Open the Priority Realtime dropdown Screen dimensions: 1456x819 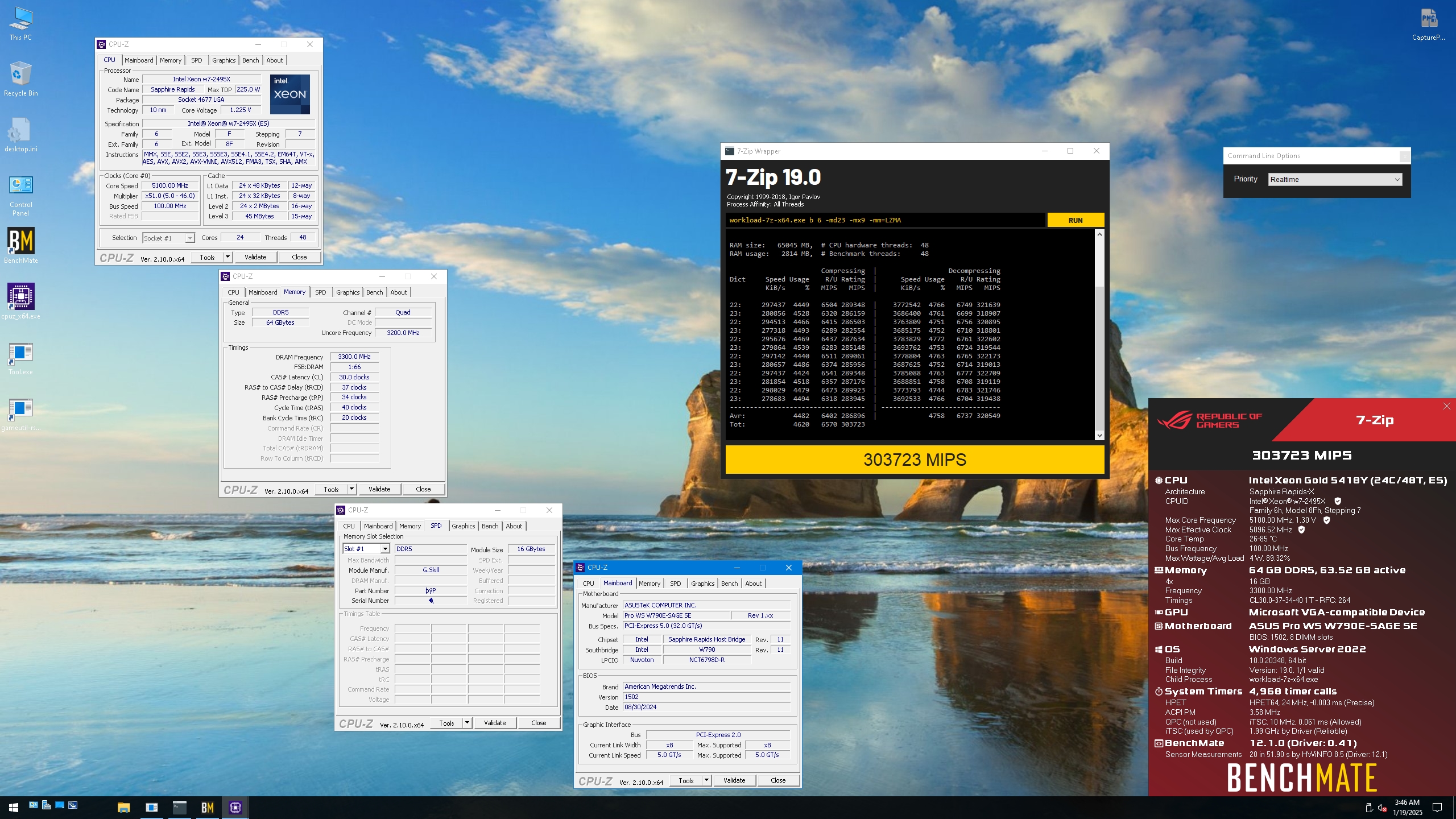tap(1335, 179)
